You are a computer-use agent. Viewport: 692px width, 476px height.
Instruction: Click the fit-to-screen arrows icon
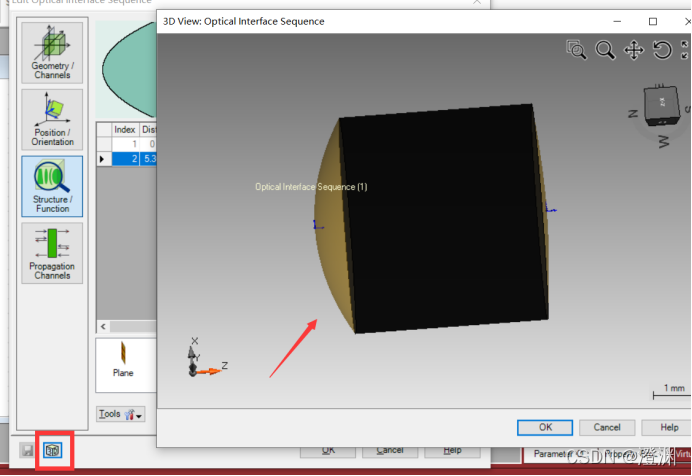pyautogui.click(x=685, y=50)
